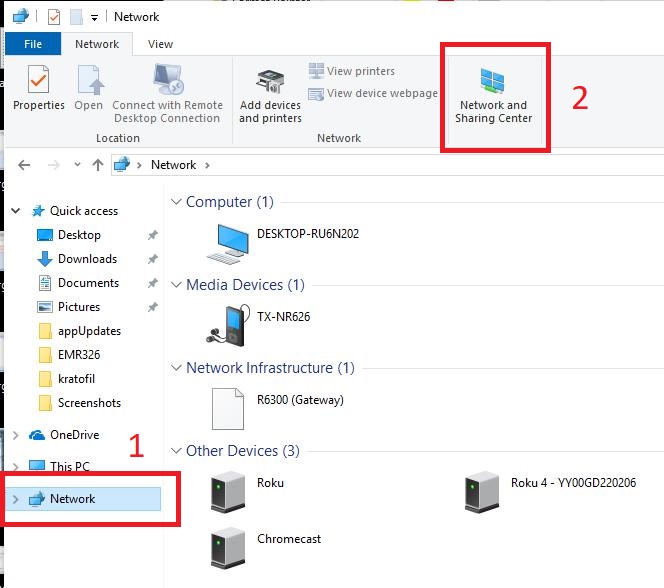Click the Properties icon in ribbon
The height and width of the screenshot is (588, 664).
point(39,79)
